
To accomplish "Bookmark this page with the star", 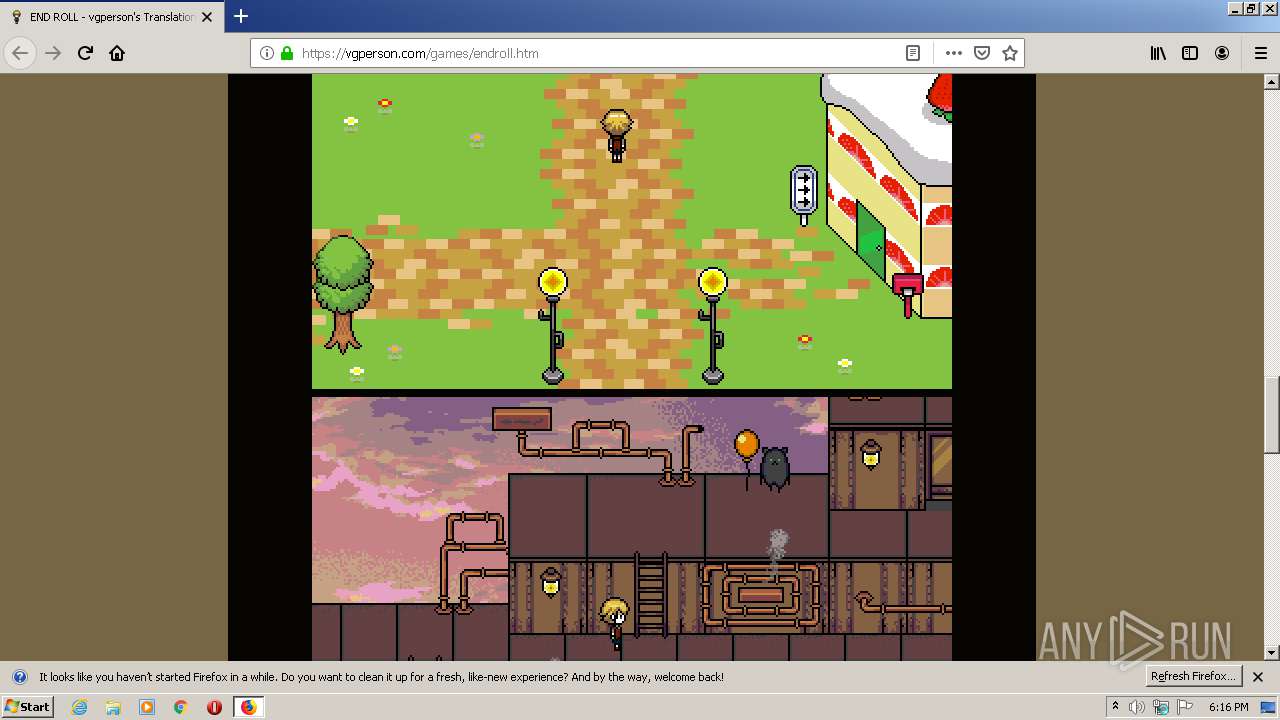I will click(x=1010, y=53).
